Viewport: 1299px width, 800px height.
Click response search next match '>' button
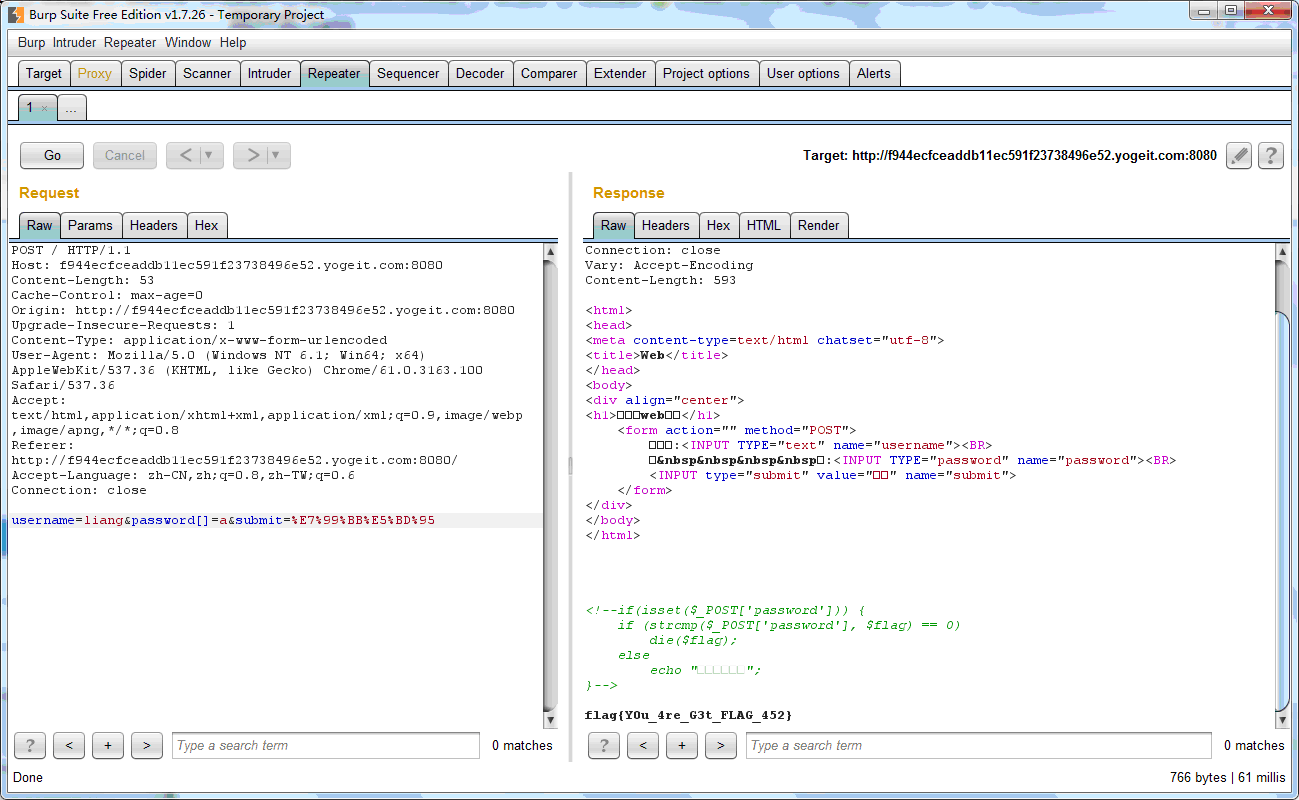[x=721, y=745]
